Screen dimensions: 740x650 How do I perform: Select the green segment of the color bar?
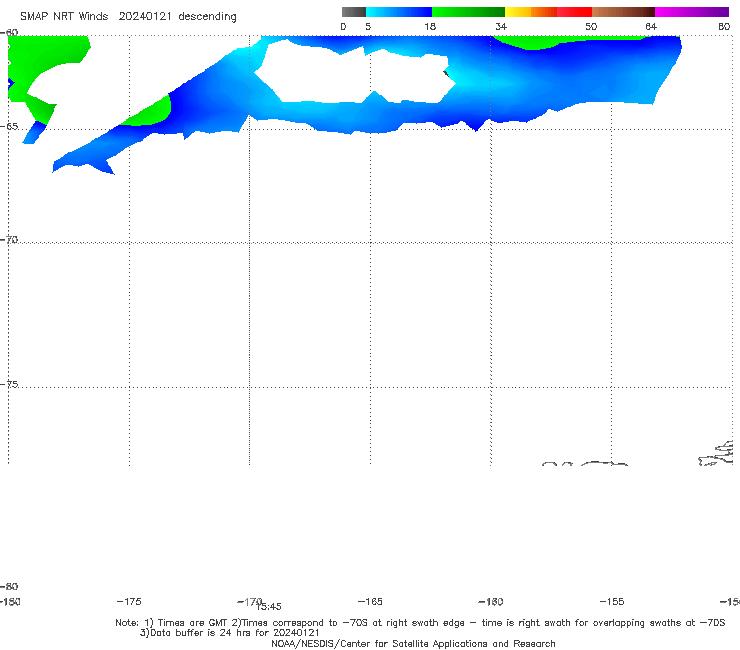(x=468, y=12)
